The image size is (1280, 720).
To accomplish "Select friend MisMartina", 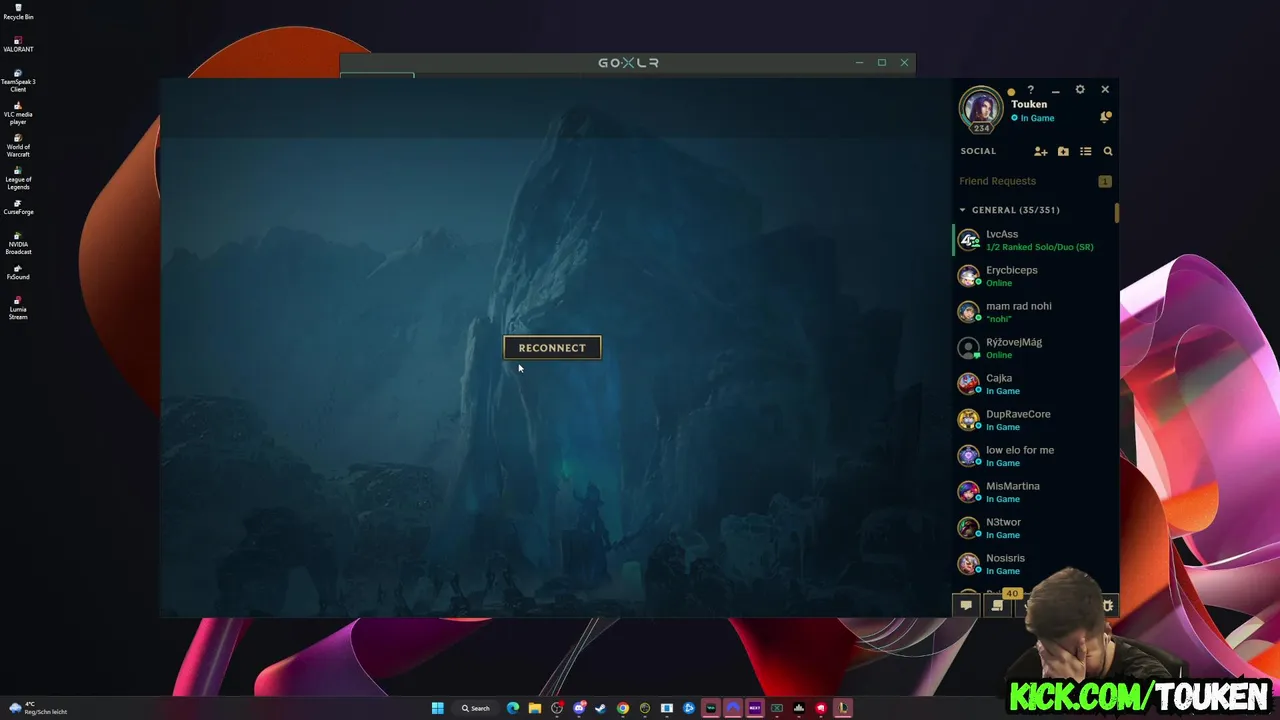I will (x=1035, y=492).
